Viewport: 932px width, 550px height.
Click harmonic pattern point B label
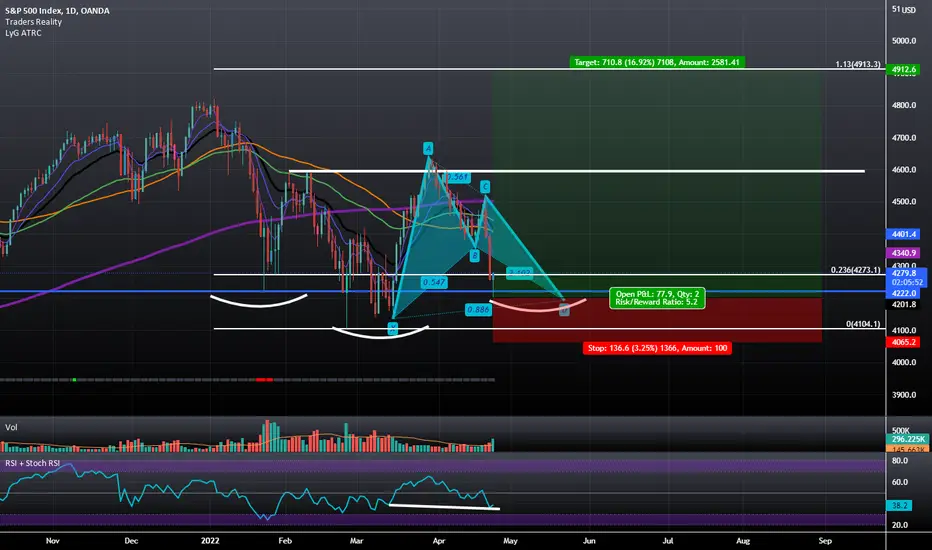point(474,256)
